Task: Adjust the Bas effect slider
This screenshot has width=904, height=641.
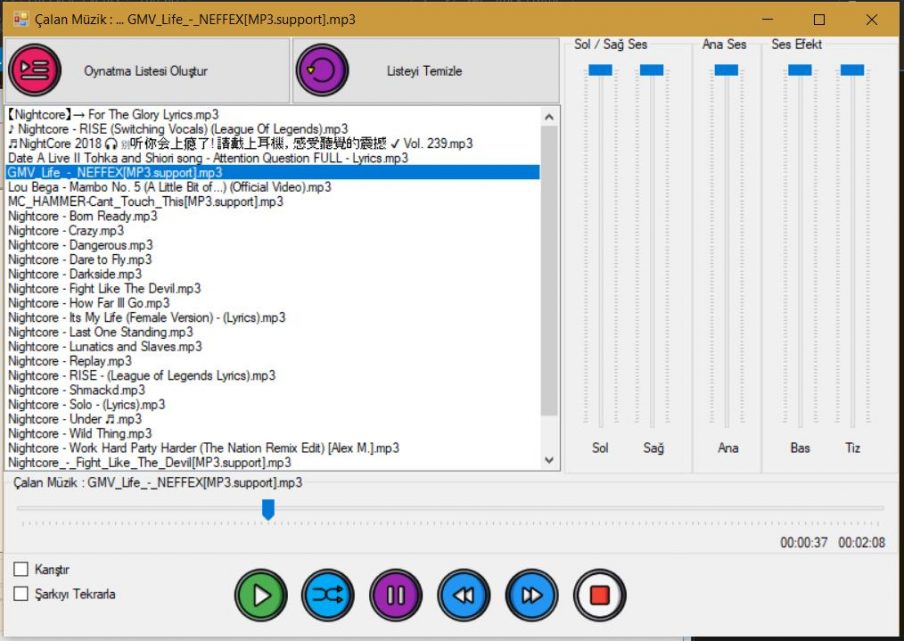Action: 799,70
